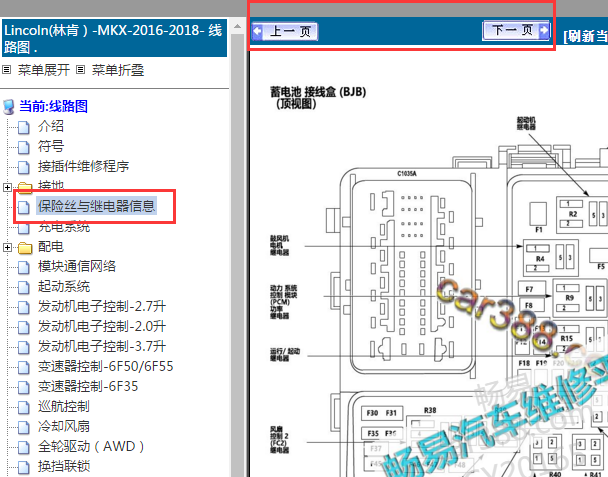Screen dimensions: 608x477
Task: Expand all menus with 菜单展开
Action: pyautogui.click(x=44, y=70)
